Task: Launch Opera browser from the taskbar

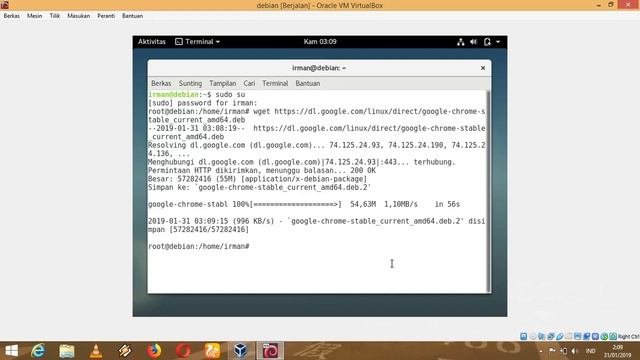Action: pos(183,351)
